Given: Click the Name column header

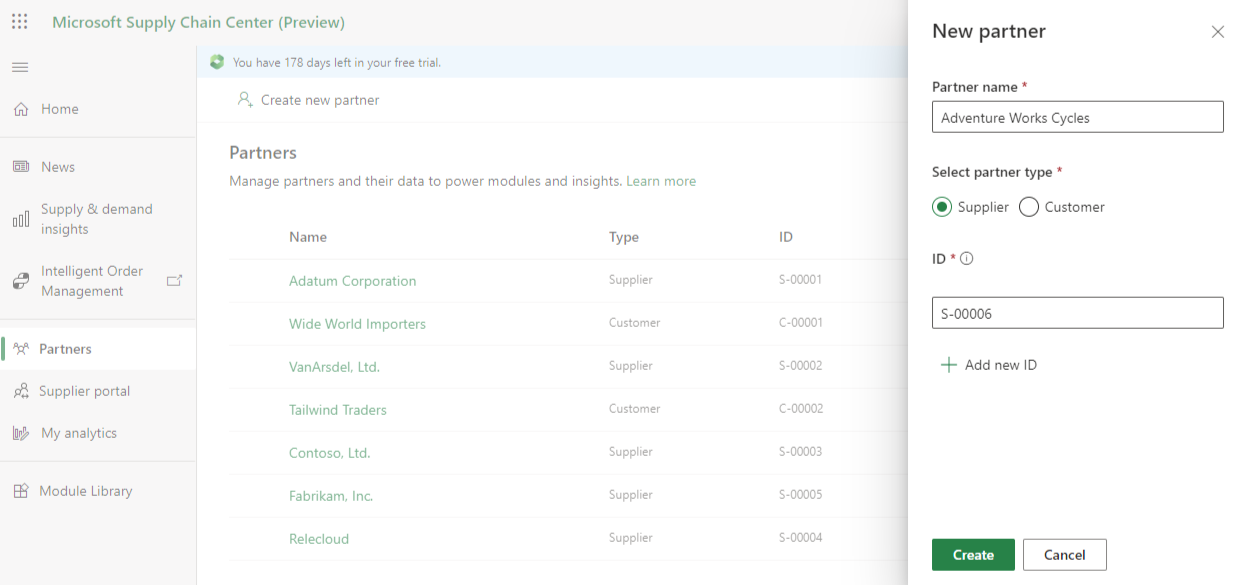Looking at the screenshot, I should [308, 237].
